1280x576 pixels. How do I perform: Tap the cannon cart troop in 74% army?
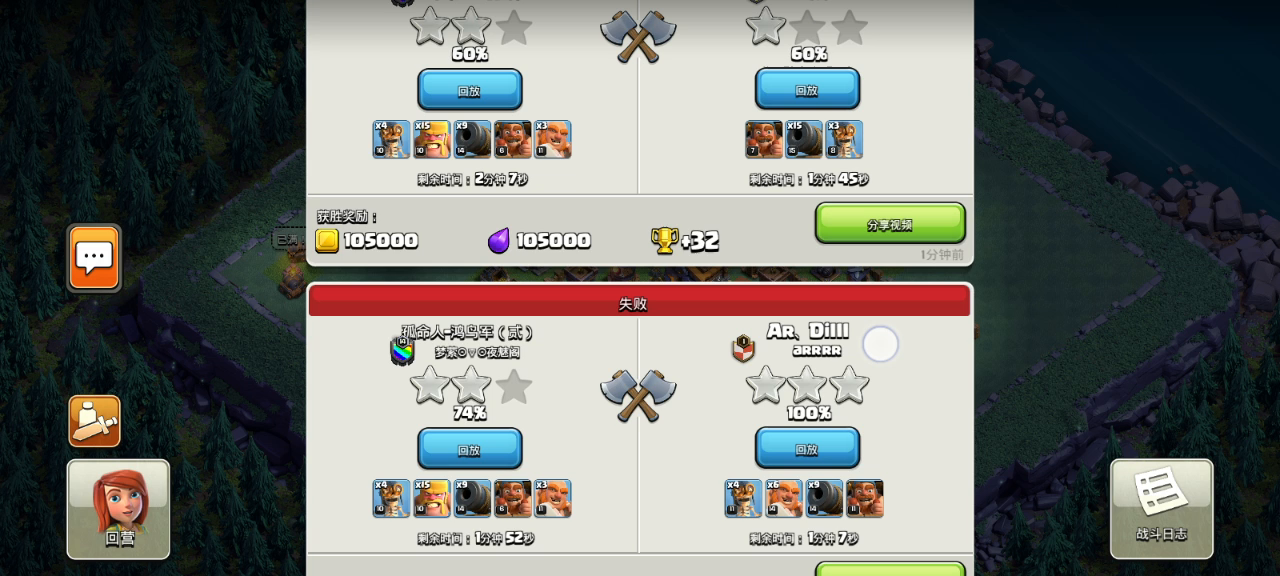472,498
